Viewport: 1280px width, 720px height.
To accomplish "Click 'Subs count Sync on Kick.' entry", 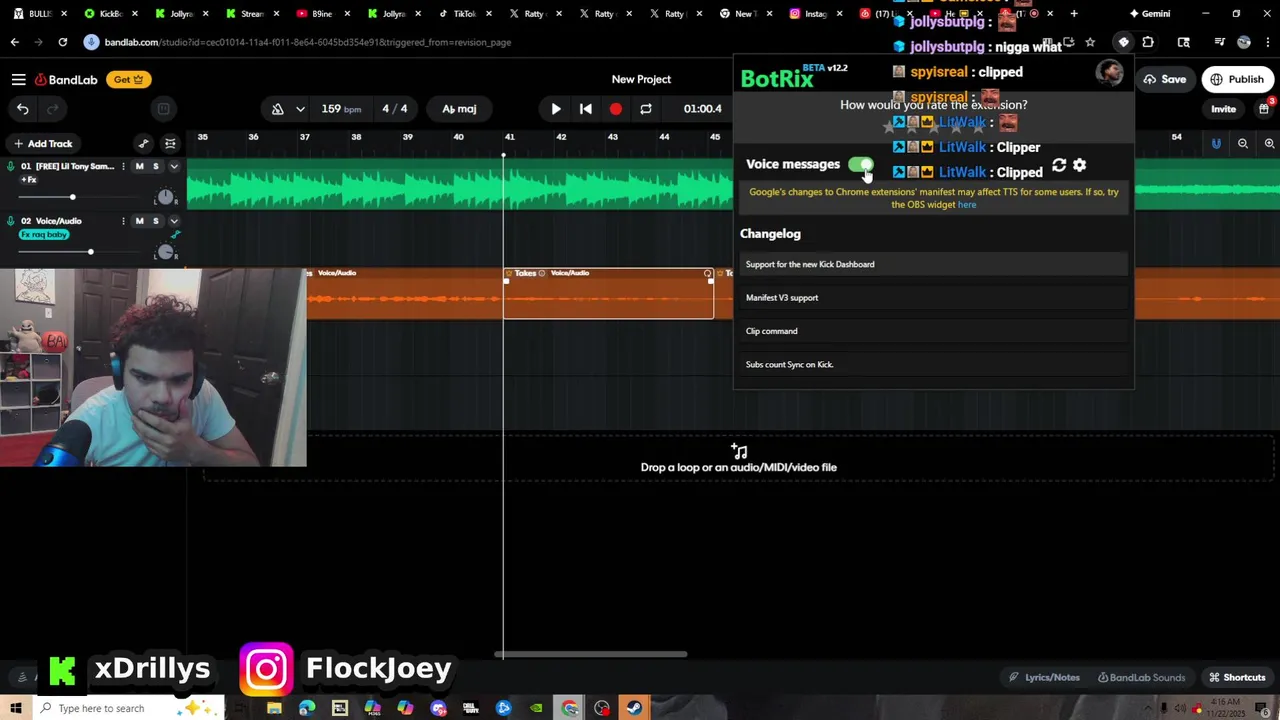I will [934, 365].
